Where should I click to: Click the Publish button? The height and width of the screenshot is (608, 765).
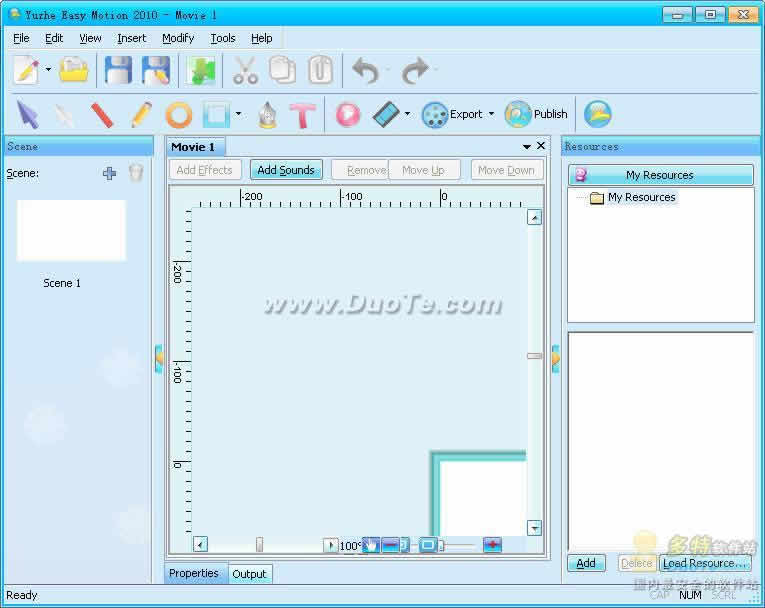point(536,115)
